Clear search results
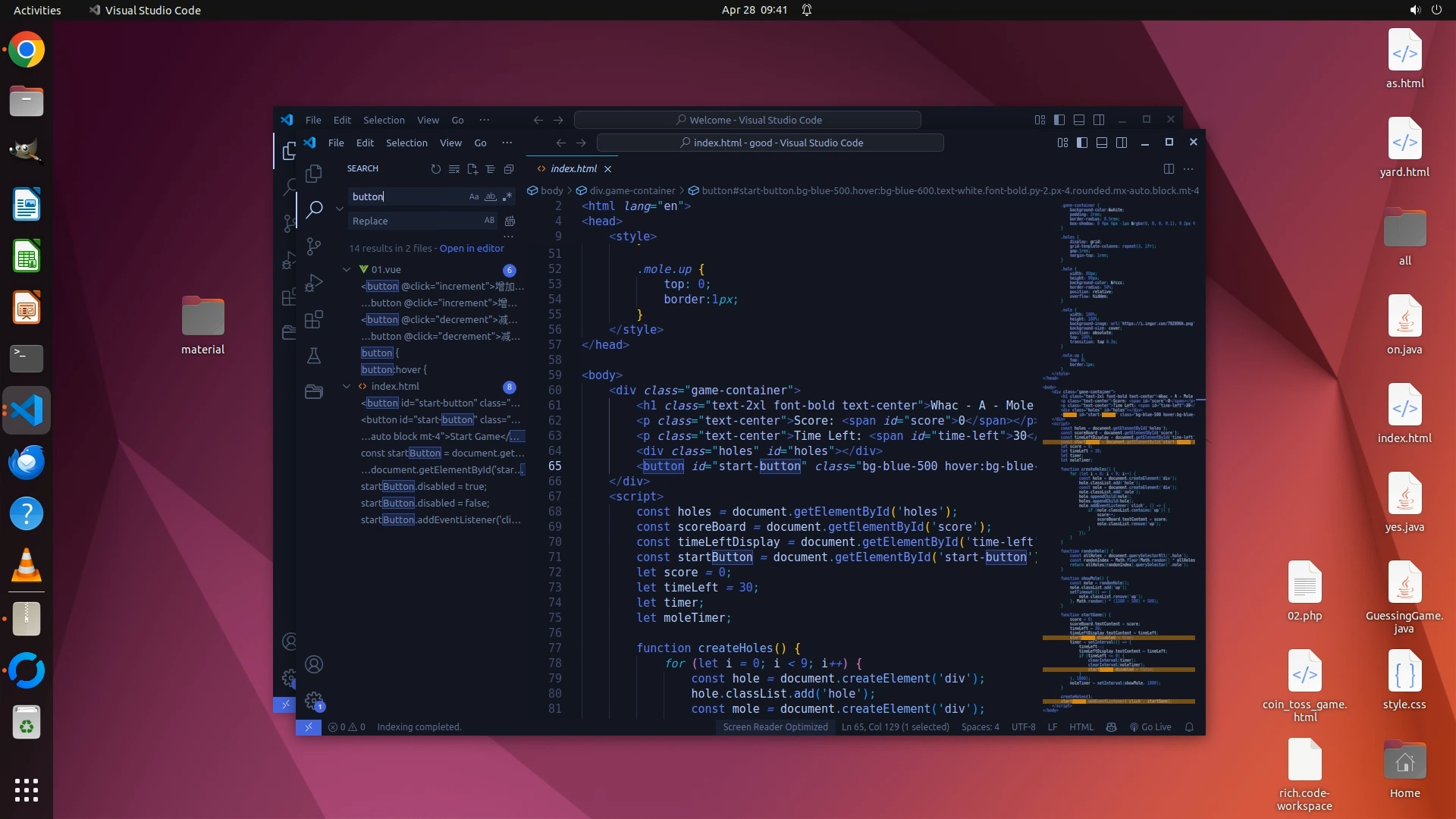Image resolution: width=1456 pixels, height=819 pixels. 453,169
